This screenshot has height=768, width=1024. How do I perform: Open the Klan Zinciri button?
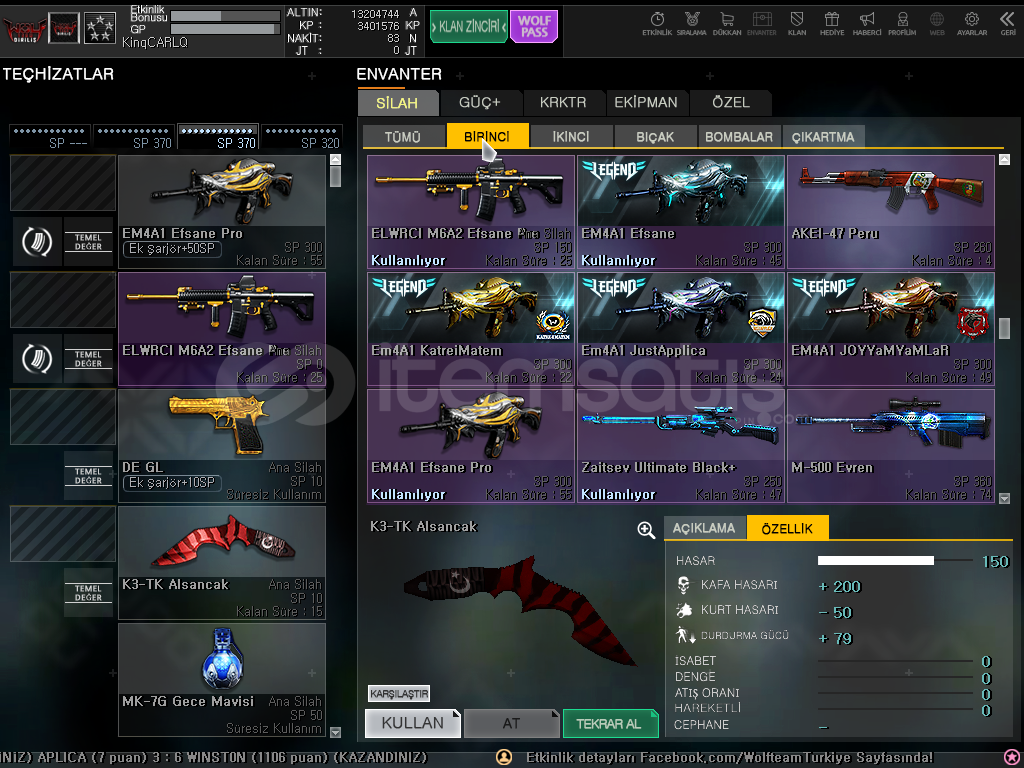468,27
